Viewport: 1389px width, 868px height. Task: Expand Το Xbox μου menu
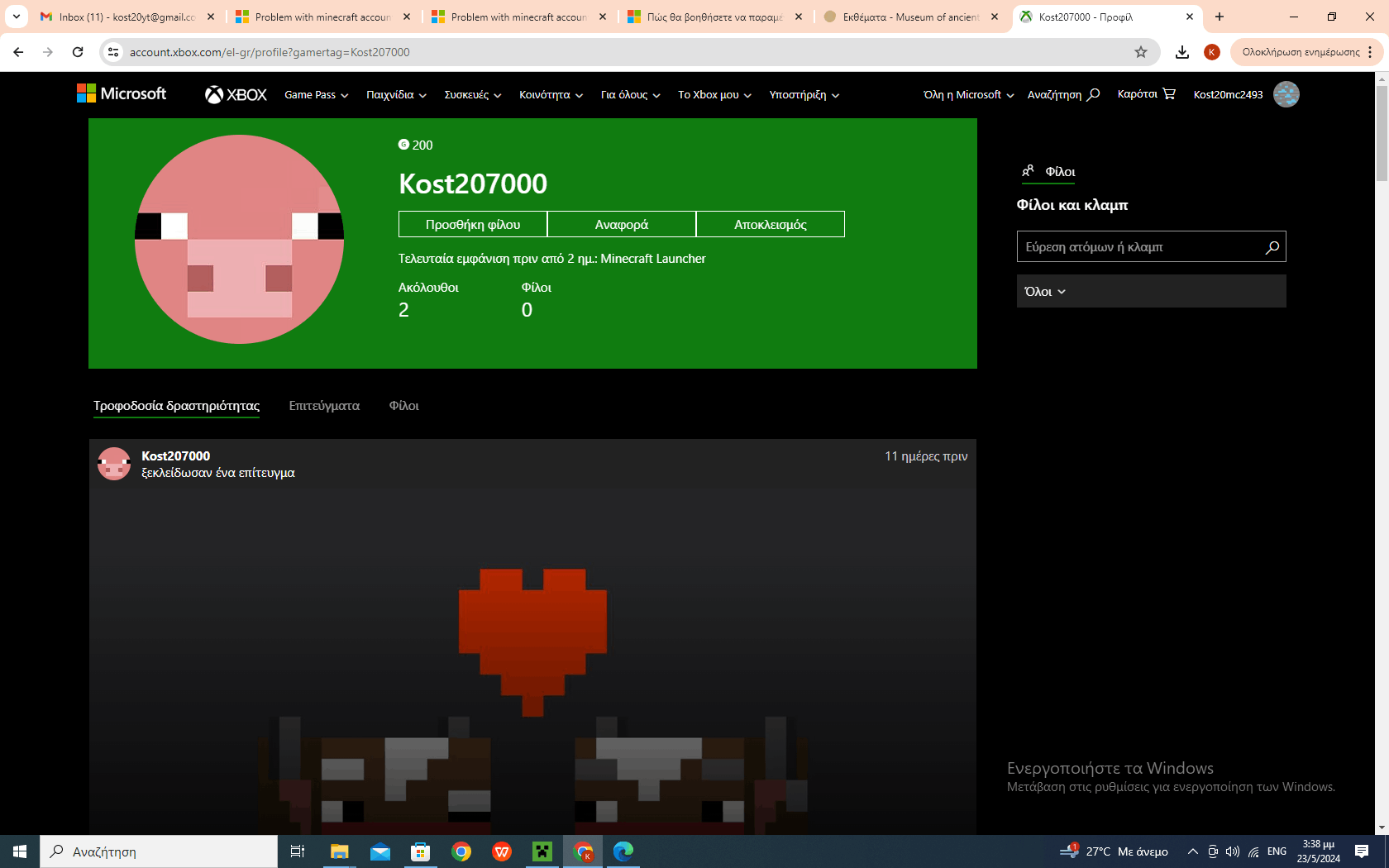pos(714,95)
